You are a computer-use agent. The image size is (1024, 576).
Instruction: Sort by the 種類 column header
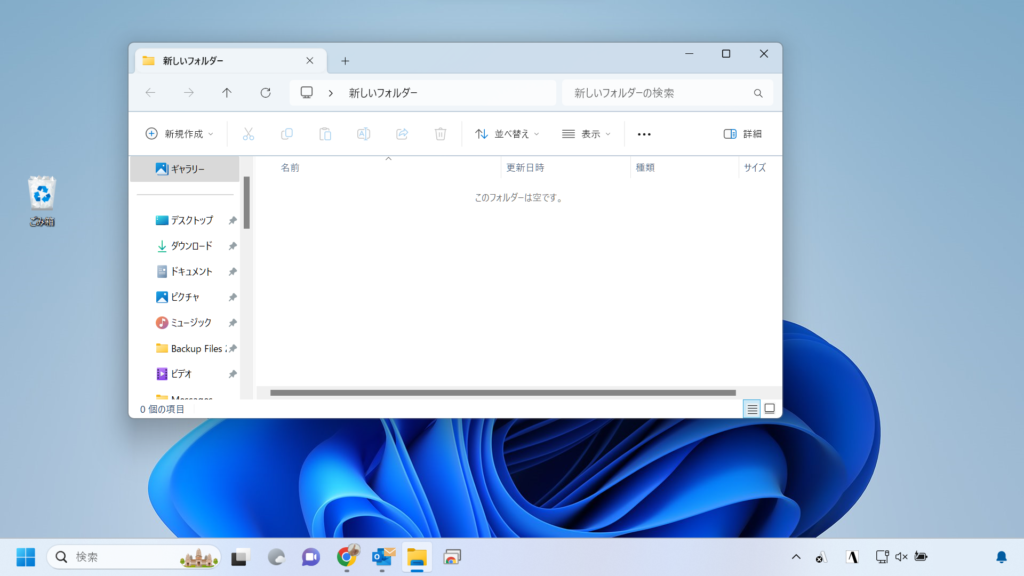click(x=645, y=168)
